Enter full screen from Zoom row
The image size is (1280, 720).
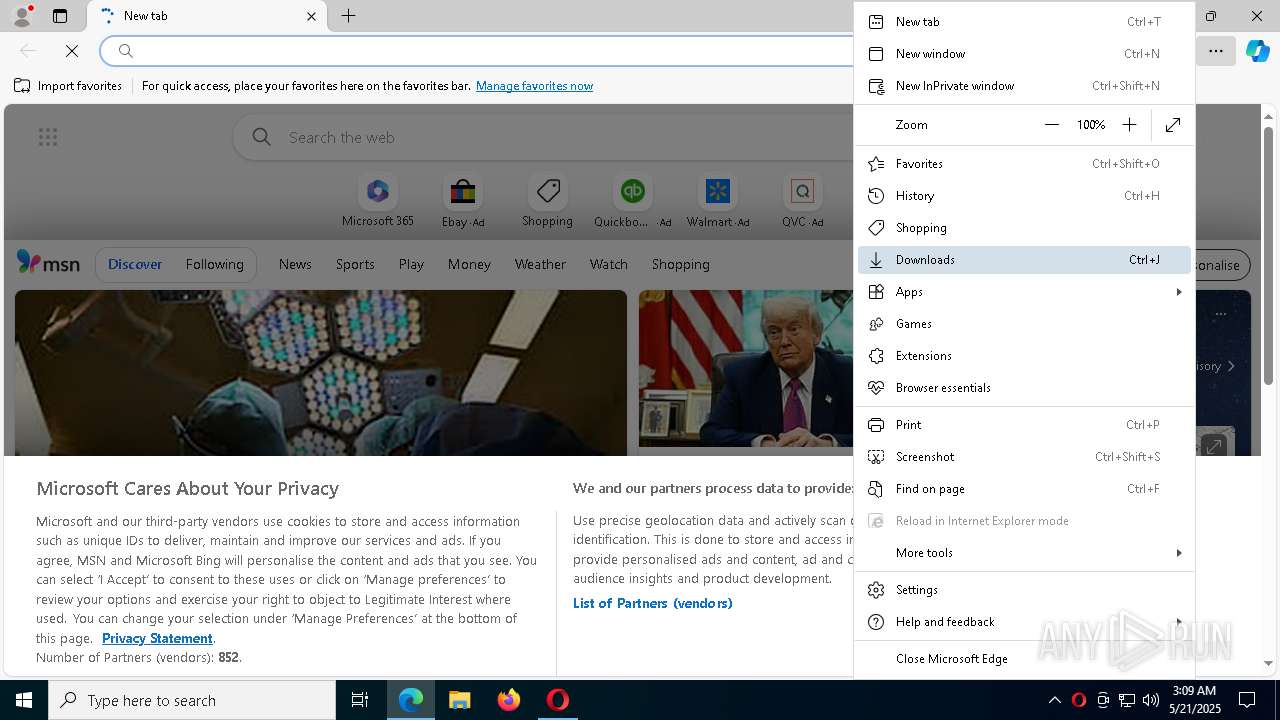1173,125
